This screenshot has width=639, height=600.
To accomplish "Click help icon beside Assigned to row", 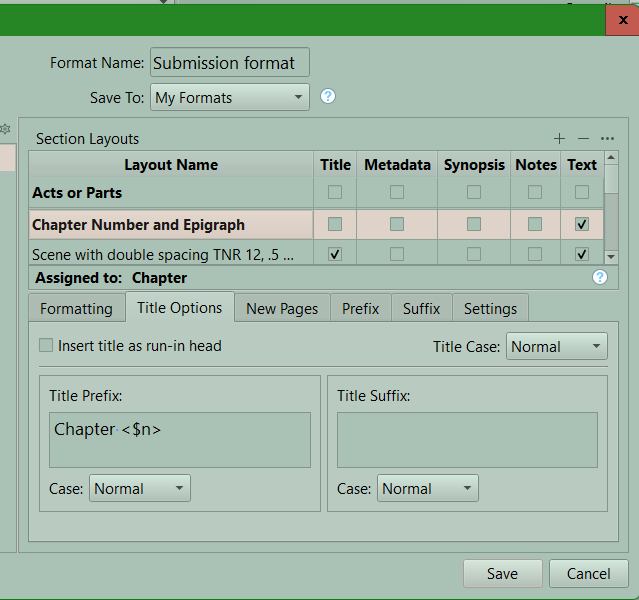I will [x=600, y=277].
